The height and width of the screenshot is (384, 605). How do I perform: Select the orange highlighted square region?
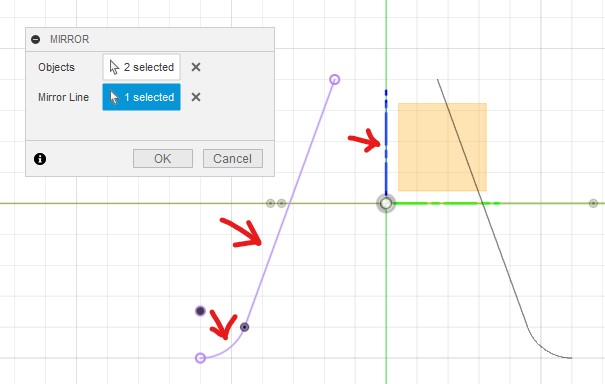coord(442,147)
